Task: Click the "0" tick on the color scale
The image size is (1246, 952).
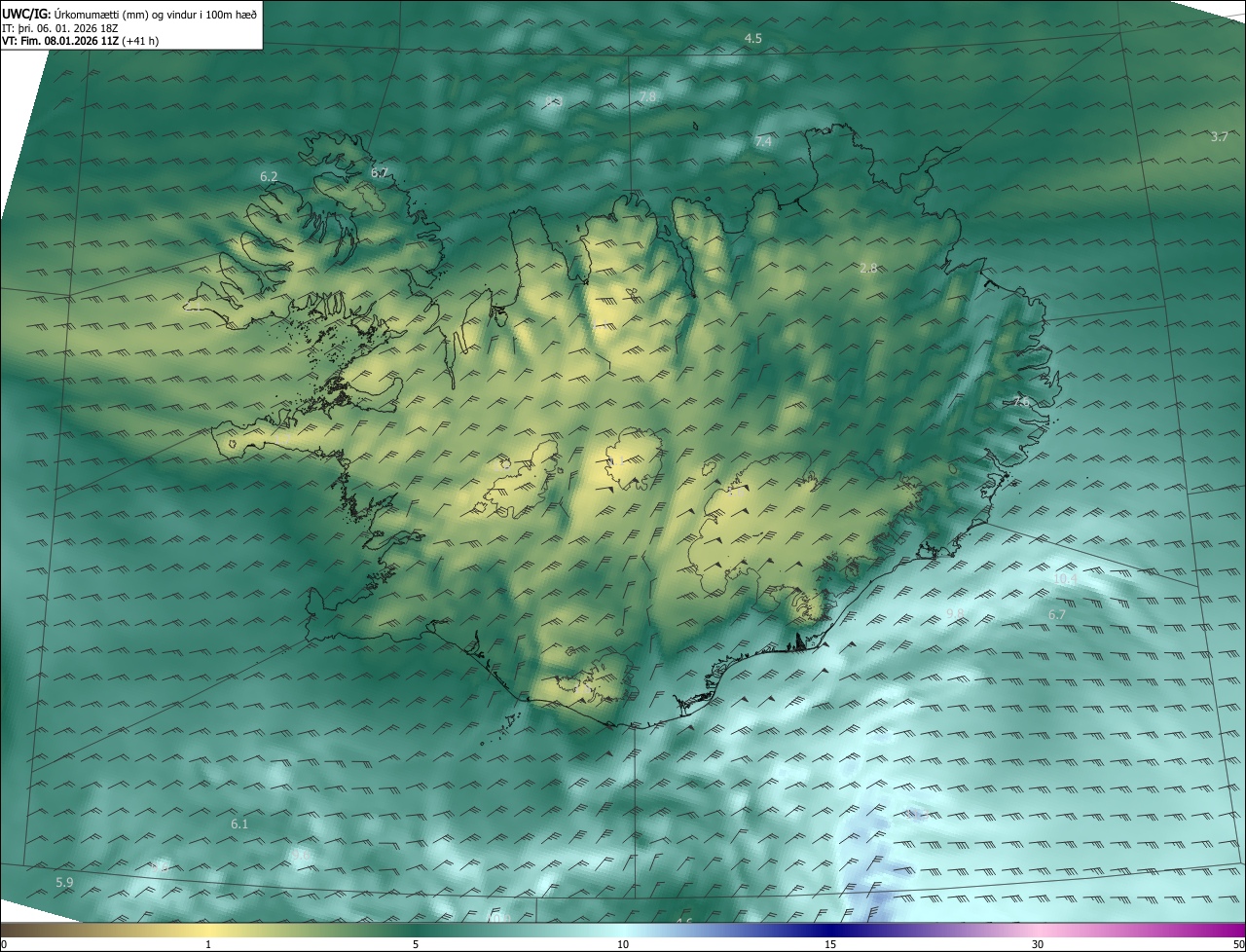Action: click(4, 945)
